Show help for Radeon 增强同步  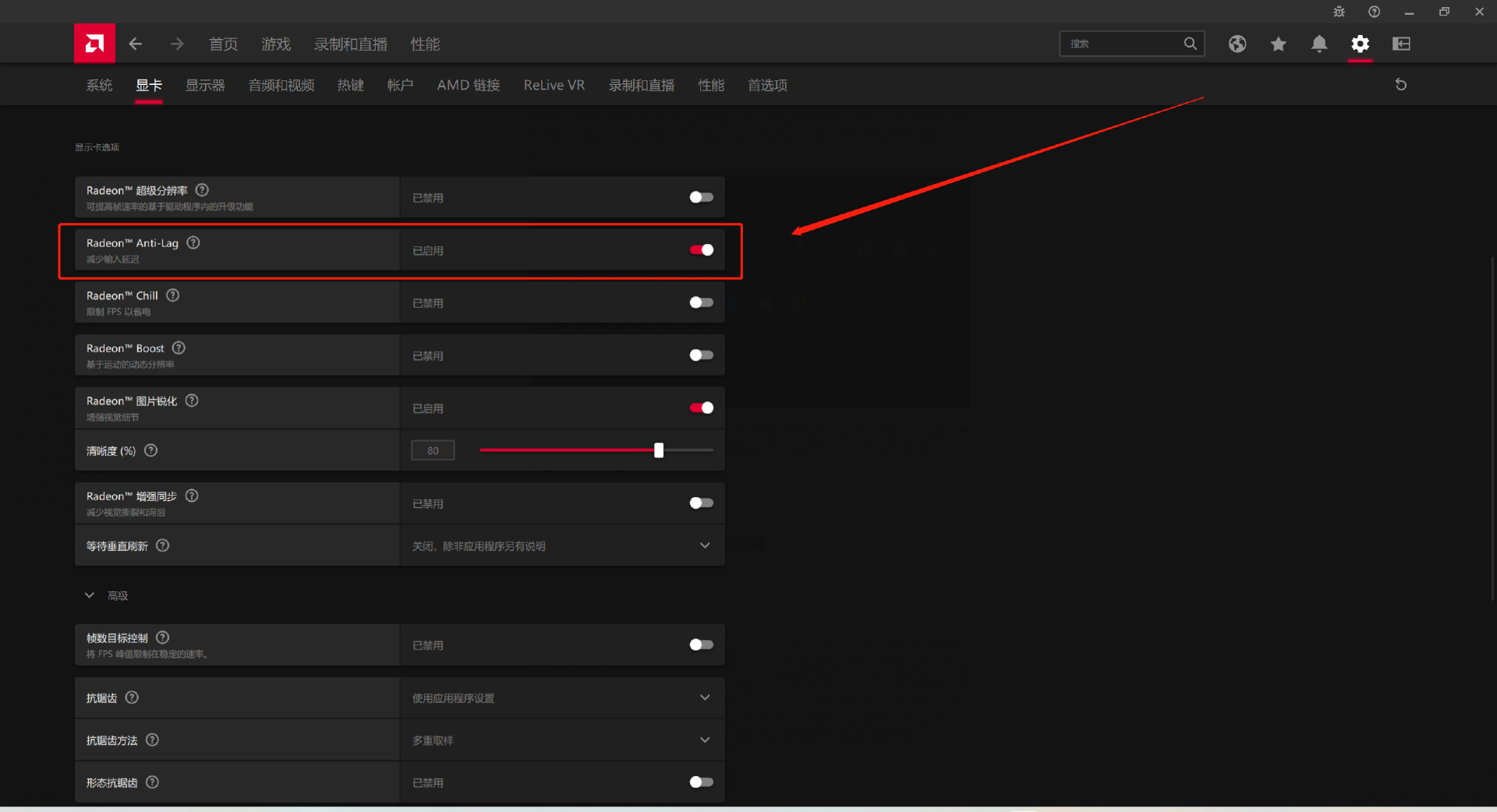(192, 496)
